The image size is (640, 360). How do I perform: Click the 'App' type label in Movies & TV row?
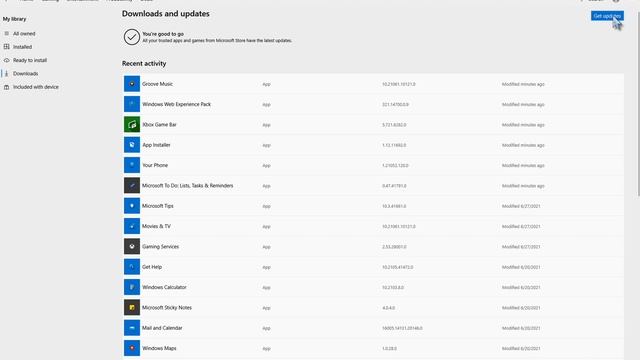pyautogui.click(x=266, y=227)
